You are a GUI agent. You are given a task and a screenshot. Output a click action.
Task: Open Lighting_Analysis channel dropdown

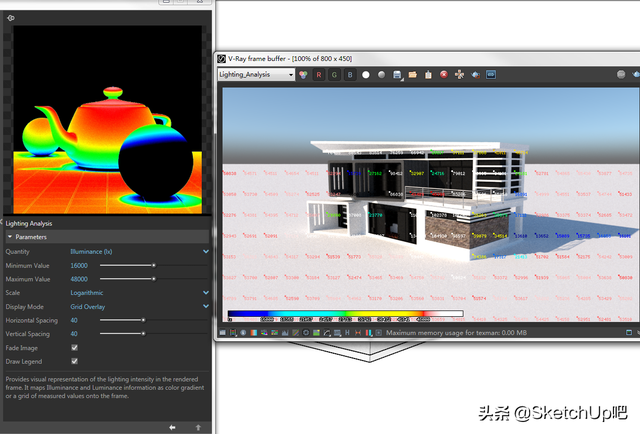point(256,75)
